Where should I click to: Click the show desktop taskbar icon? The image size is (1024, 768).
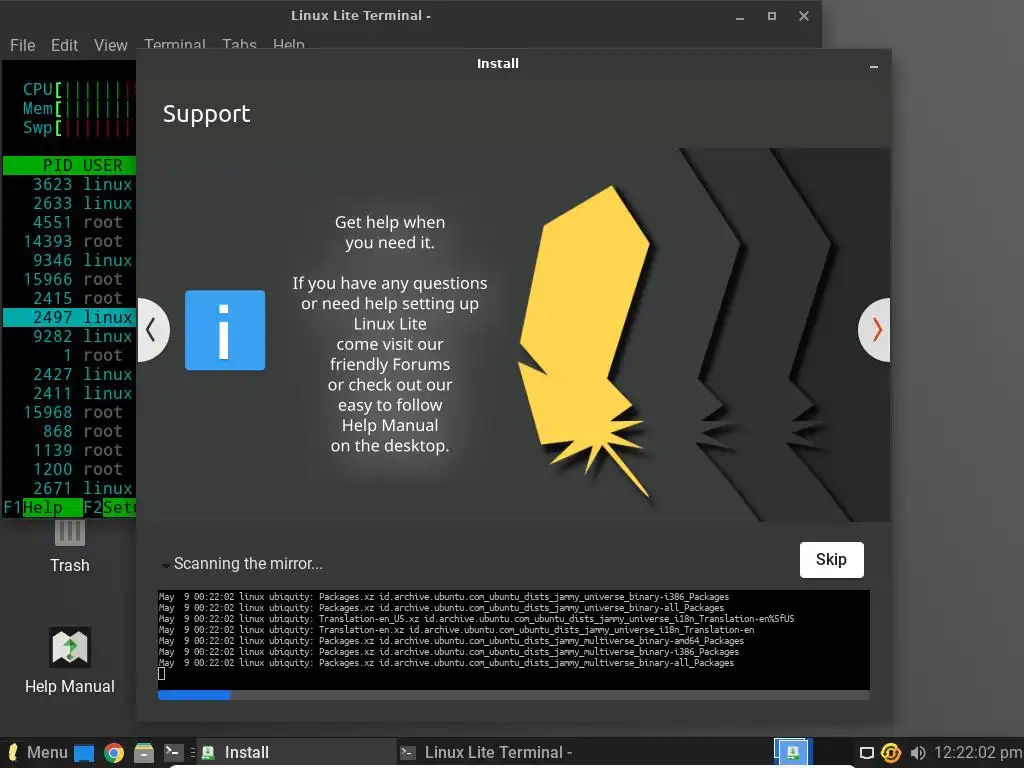pyautogui.click(x=84, y=753)
